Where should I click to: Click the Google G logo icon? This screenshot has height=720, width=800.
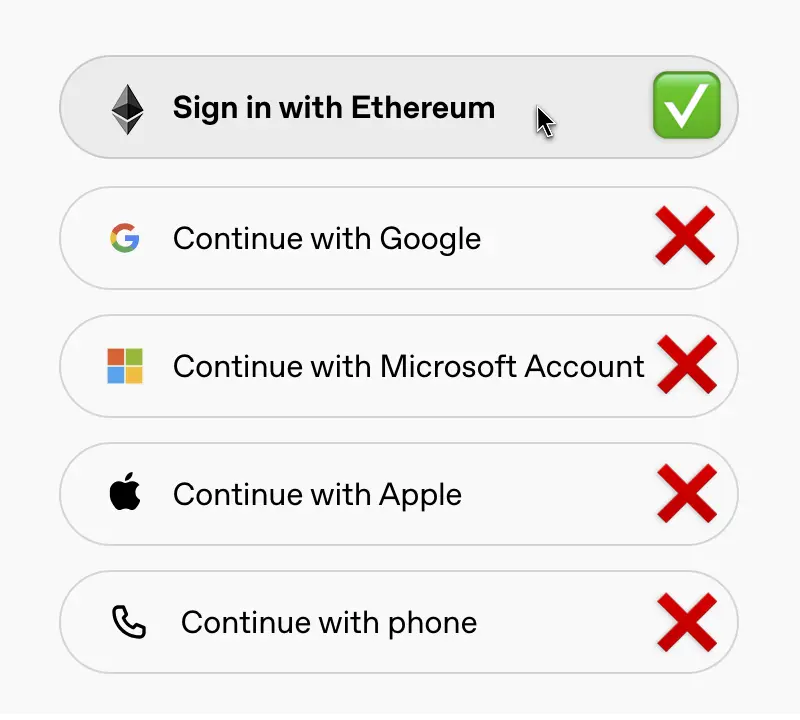(x=125, y=238)
